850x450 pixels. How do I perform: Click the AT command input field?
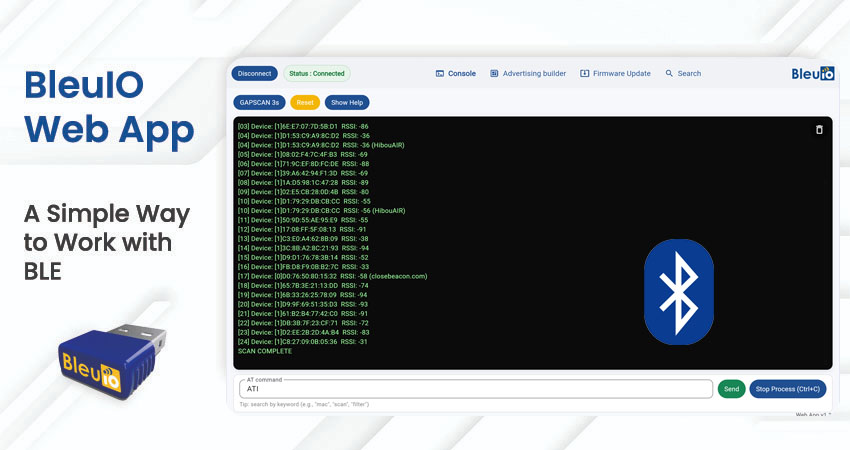476,389
